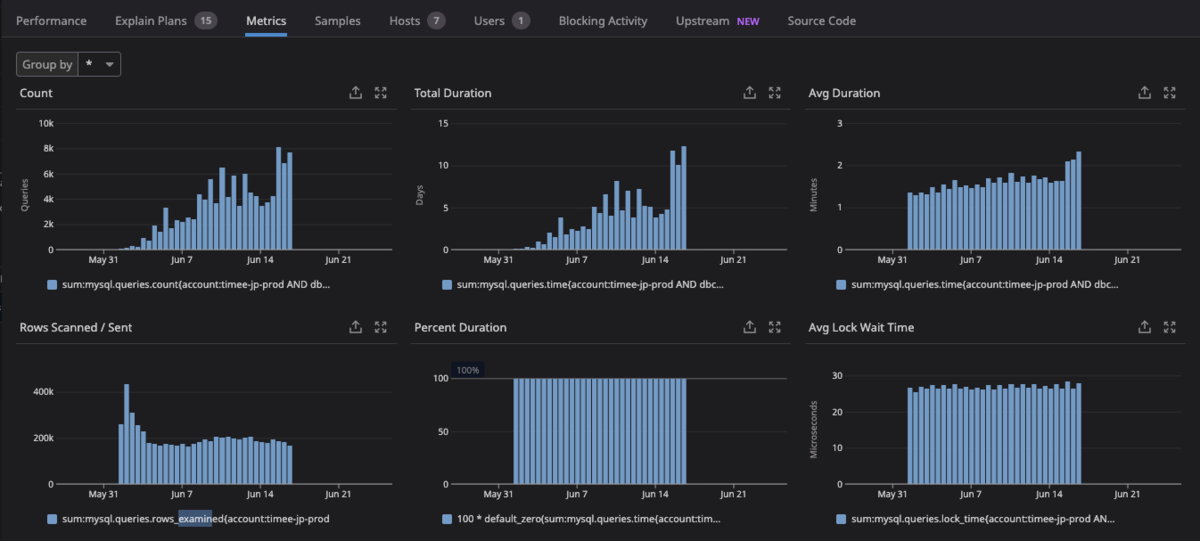Expand Percent Duration graph fullscreen
Viewport: 1200px width, 541px height.
pyautogui.click(x=774, y=327)
